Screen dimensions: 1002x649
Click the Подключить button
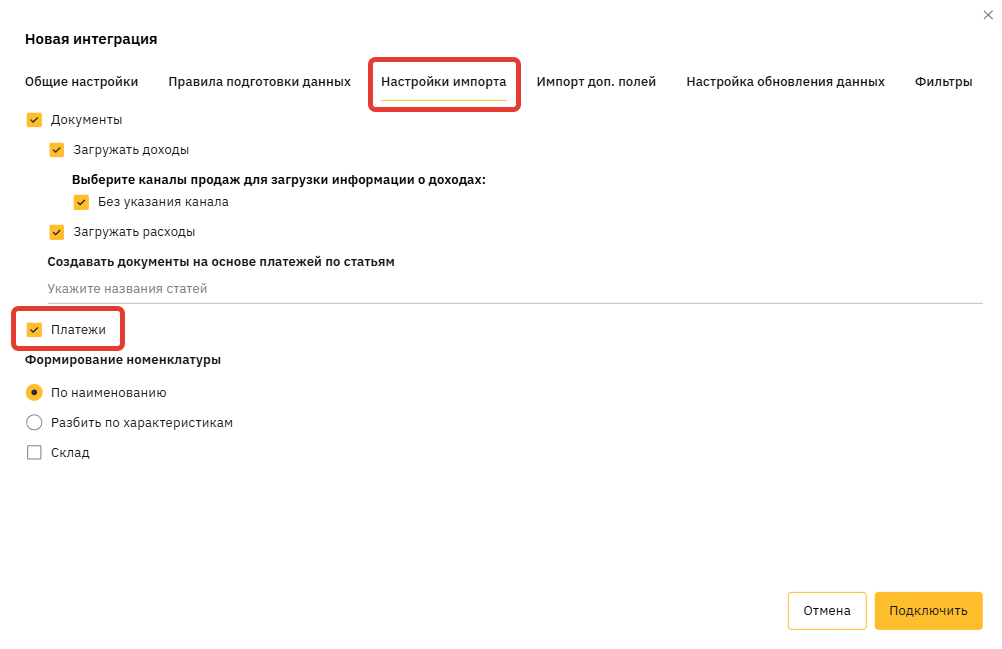[x=928, y=611]
